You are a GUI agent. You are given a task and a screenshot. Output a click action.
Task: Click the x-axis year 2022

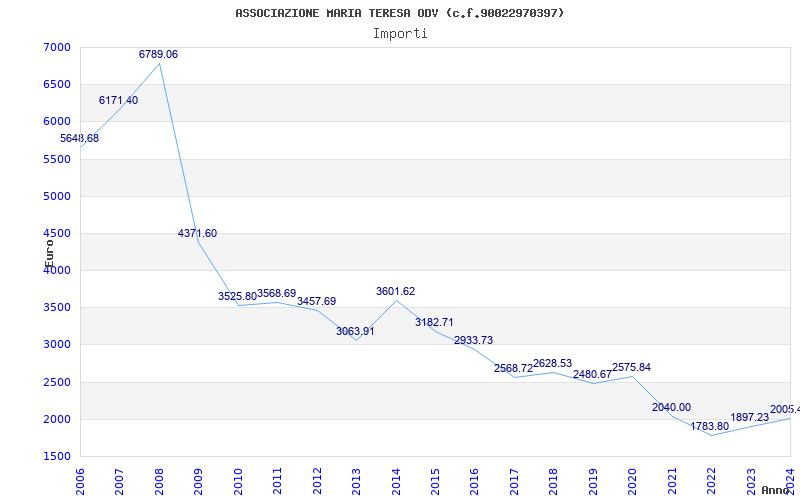[x=711, y=481]
